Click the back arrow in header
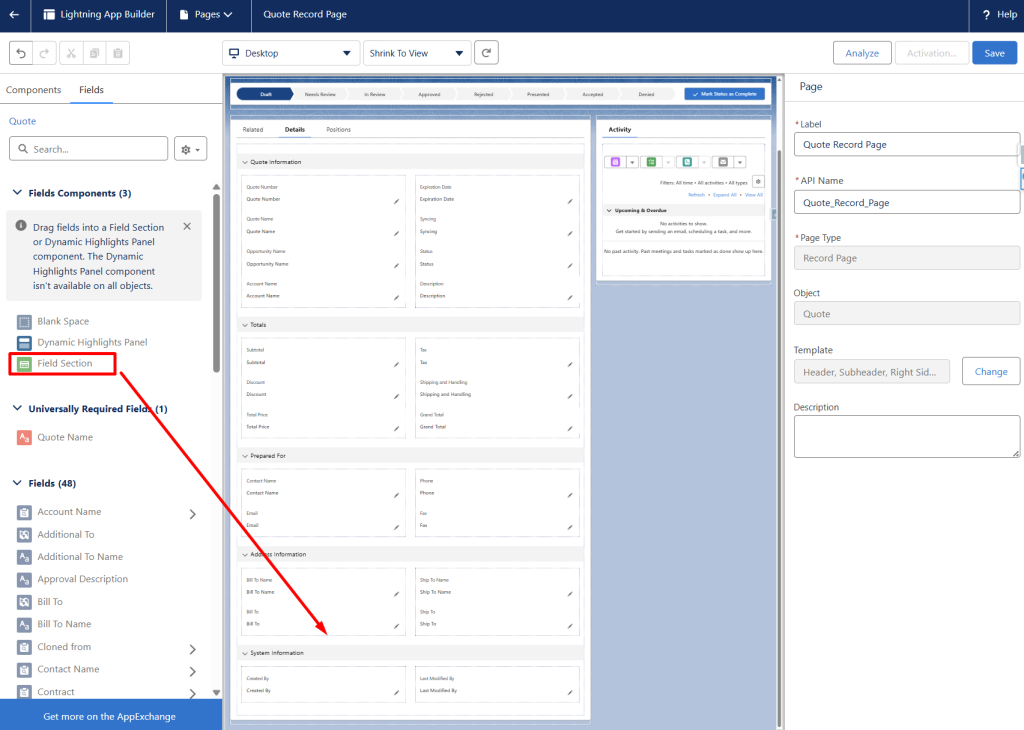 tap(14, 14)
